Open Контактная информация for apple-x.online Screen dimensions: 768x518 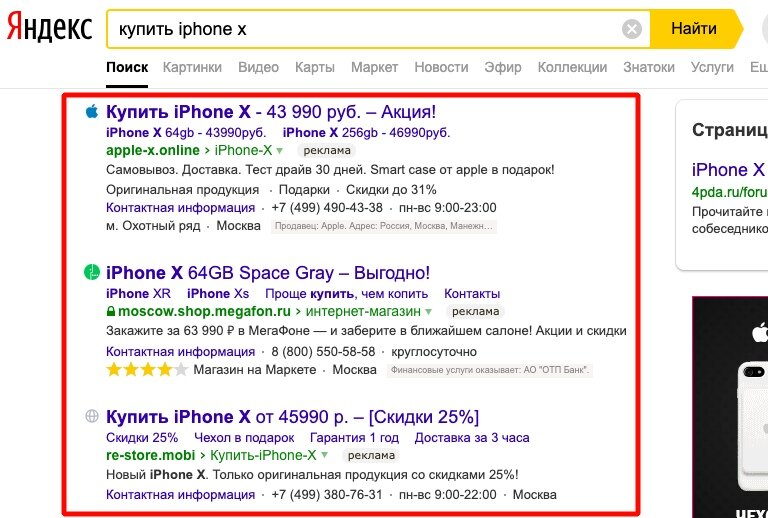point(180,208)
